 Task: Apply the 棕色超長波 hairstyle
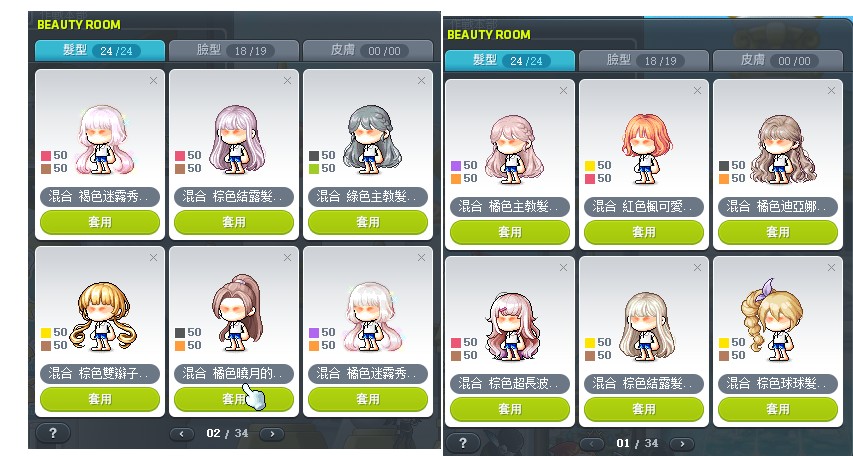click(x=510, y=409)
